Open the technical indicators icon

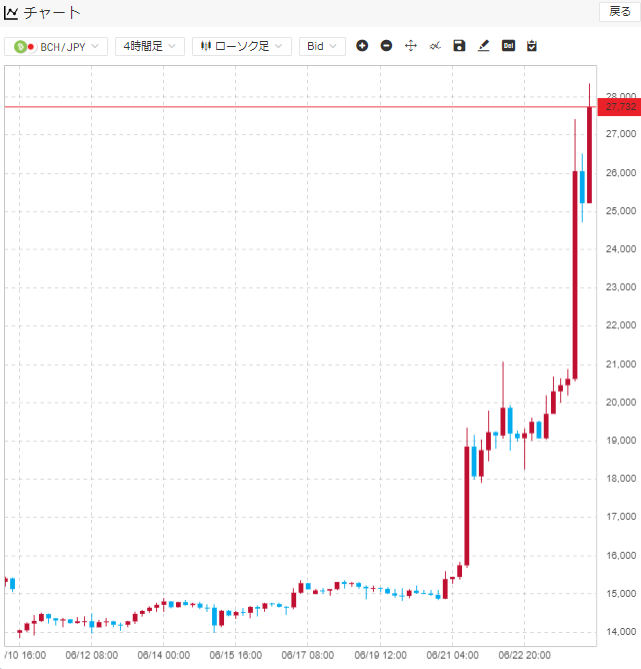click(x=435, y=46)
